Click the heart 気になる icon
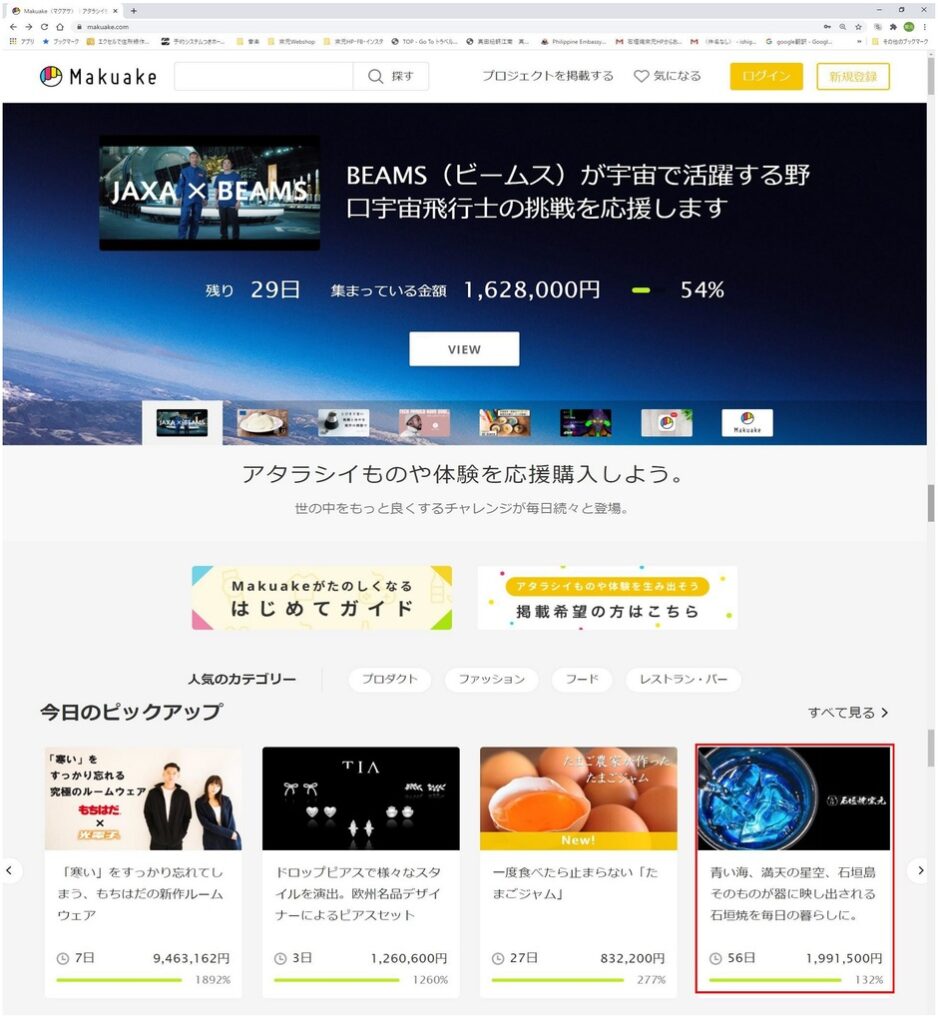The width and height of the screenshot is (938, 1024). [642, 76]
